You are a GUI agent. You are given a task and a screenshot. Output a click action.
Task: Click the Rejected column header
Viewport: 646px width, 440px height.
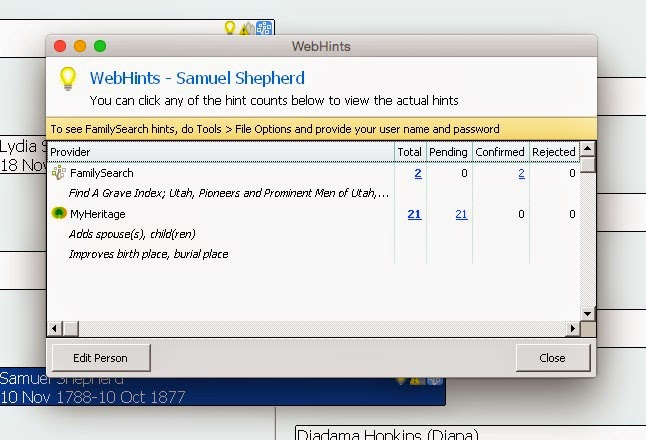pos(554,152)
